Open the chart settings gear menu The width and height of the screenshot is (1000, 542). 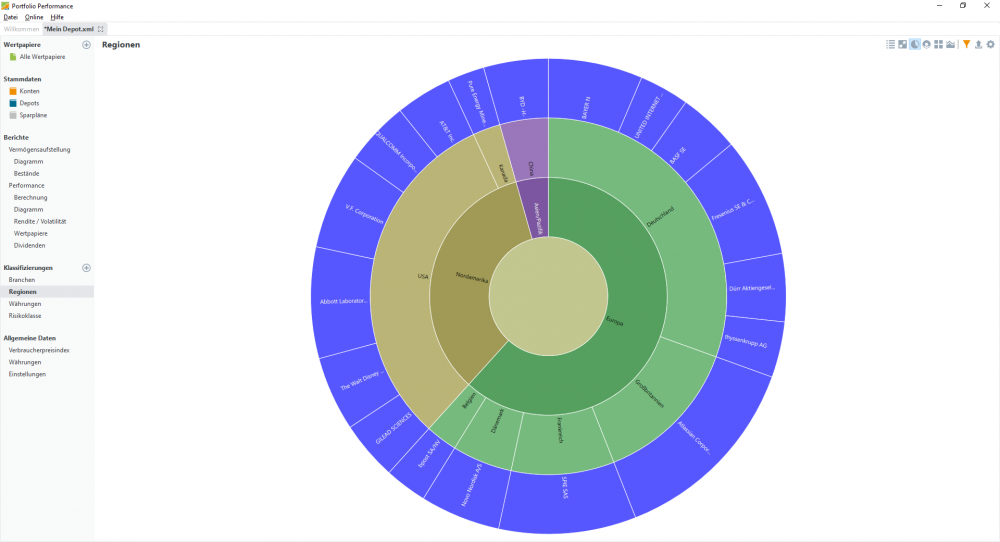[990, 45]
